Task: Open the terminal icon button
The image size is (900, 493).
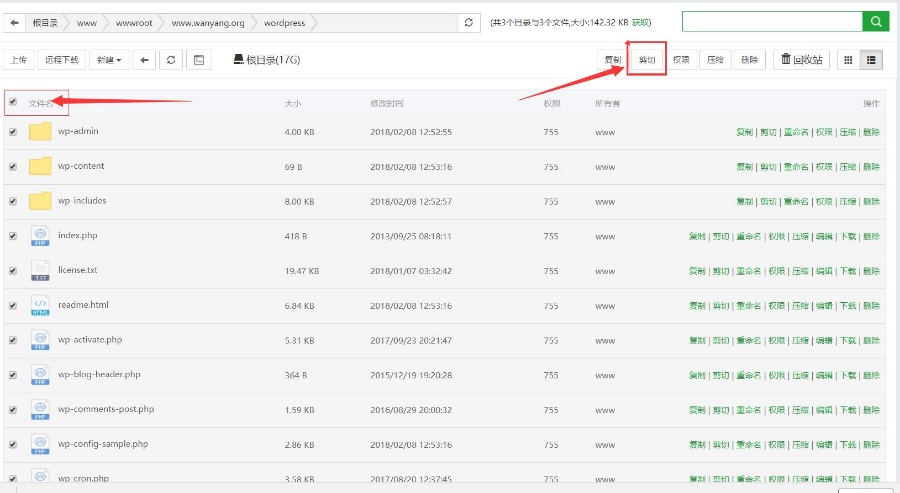Action: [x=199, y=60]
